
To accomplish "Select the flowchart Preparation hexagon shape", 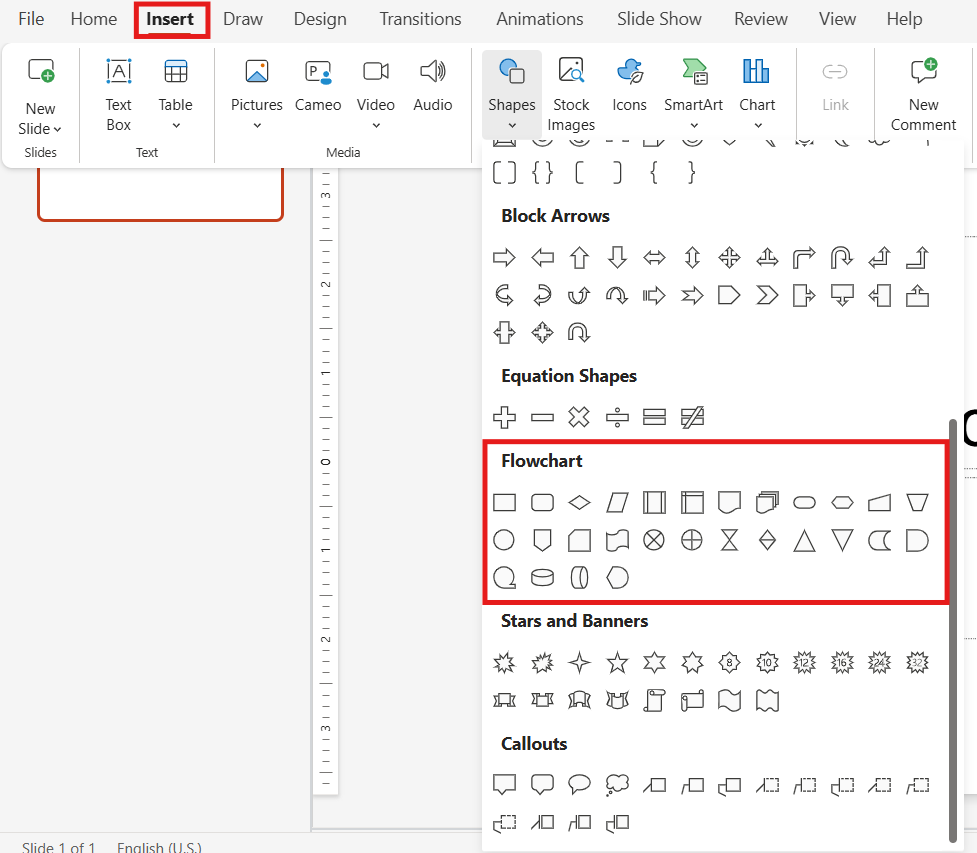I will point(842,502).
